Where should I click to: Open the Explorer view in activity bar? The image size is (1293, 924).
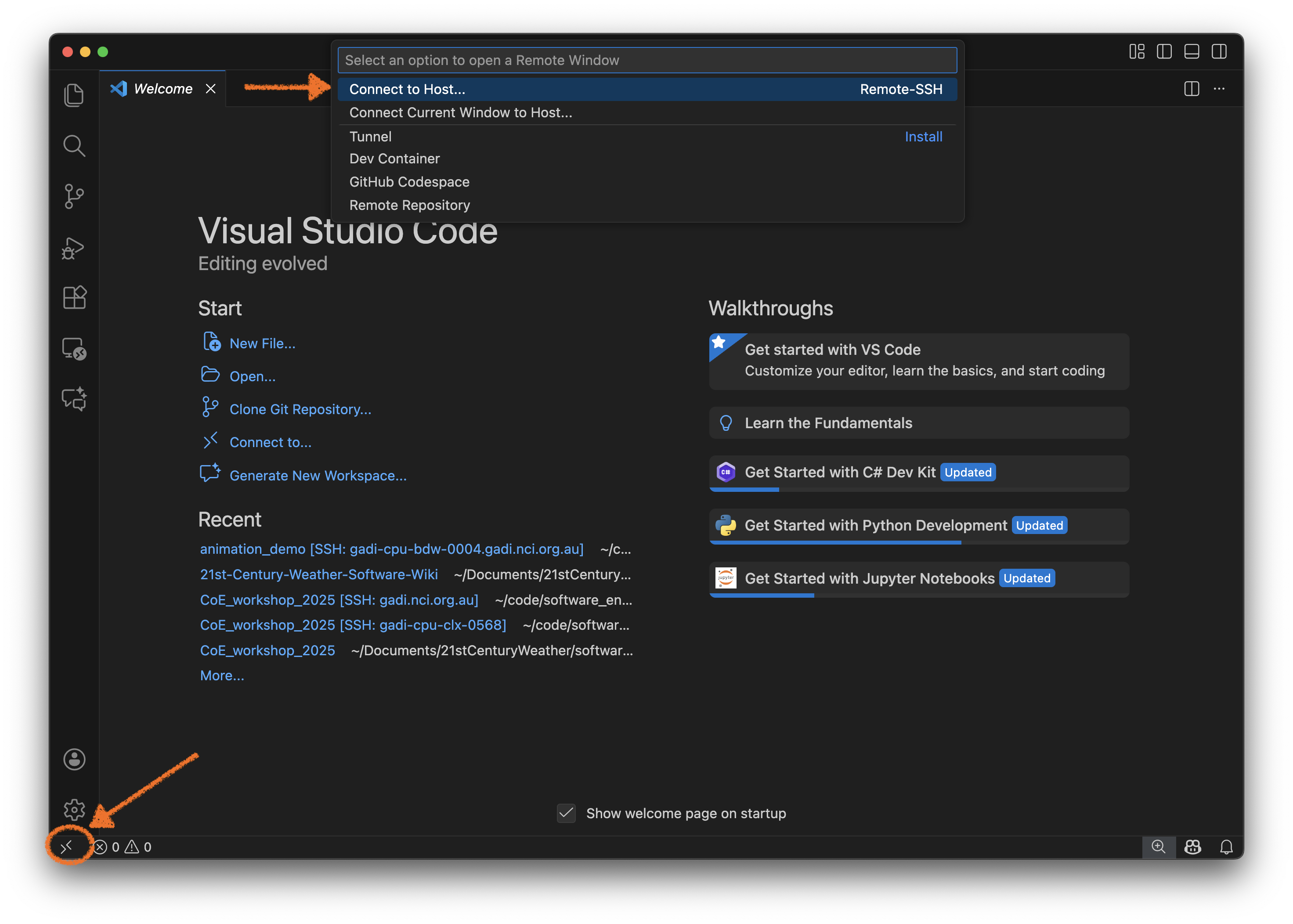point(74,95)
